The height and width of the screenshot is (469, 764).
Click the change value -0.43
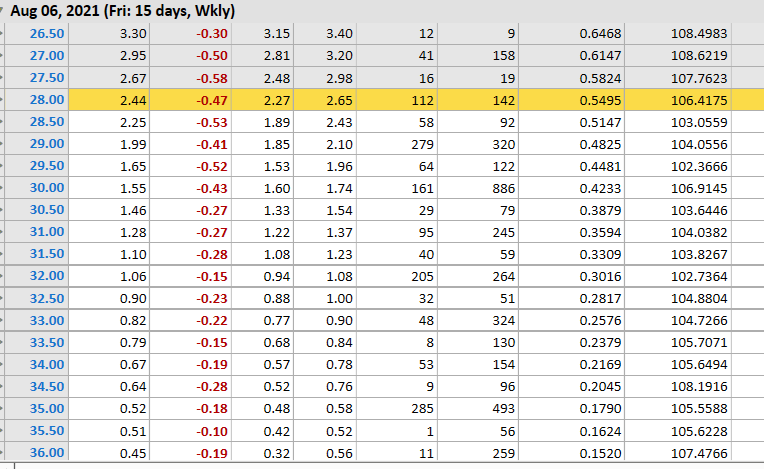(x=212, y=188)
